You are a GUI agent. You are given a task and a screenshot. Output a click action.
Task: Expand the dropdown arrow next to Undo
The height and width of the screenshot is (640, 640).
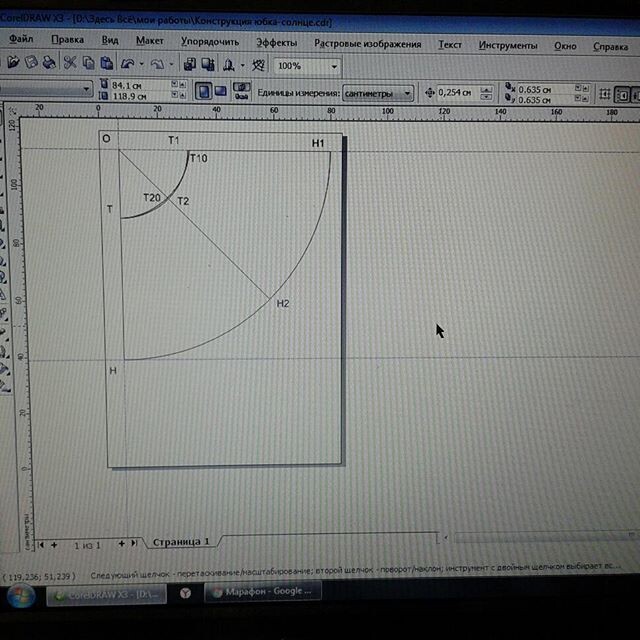(x=144, y=64)
